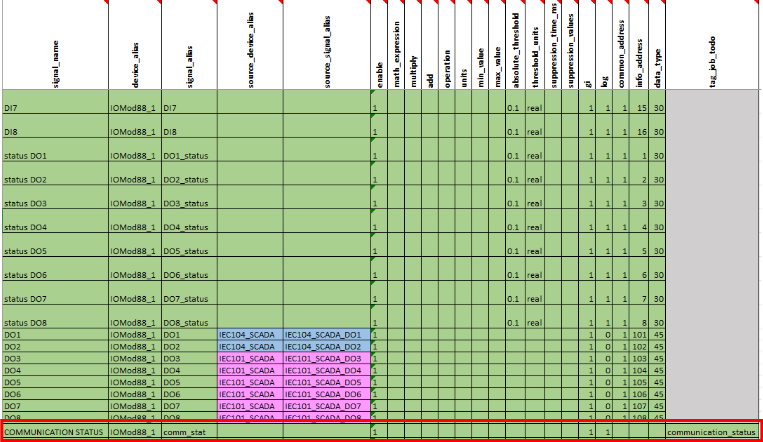The height and width of the screenshot is (442, 763).
Task: Select the signal_name column header
Action: point(55,45)
